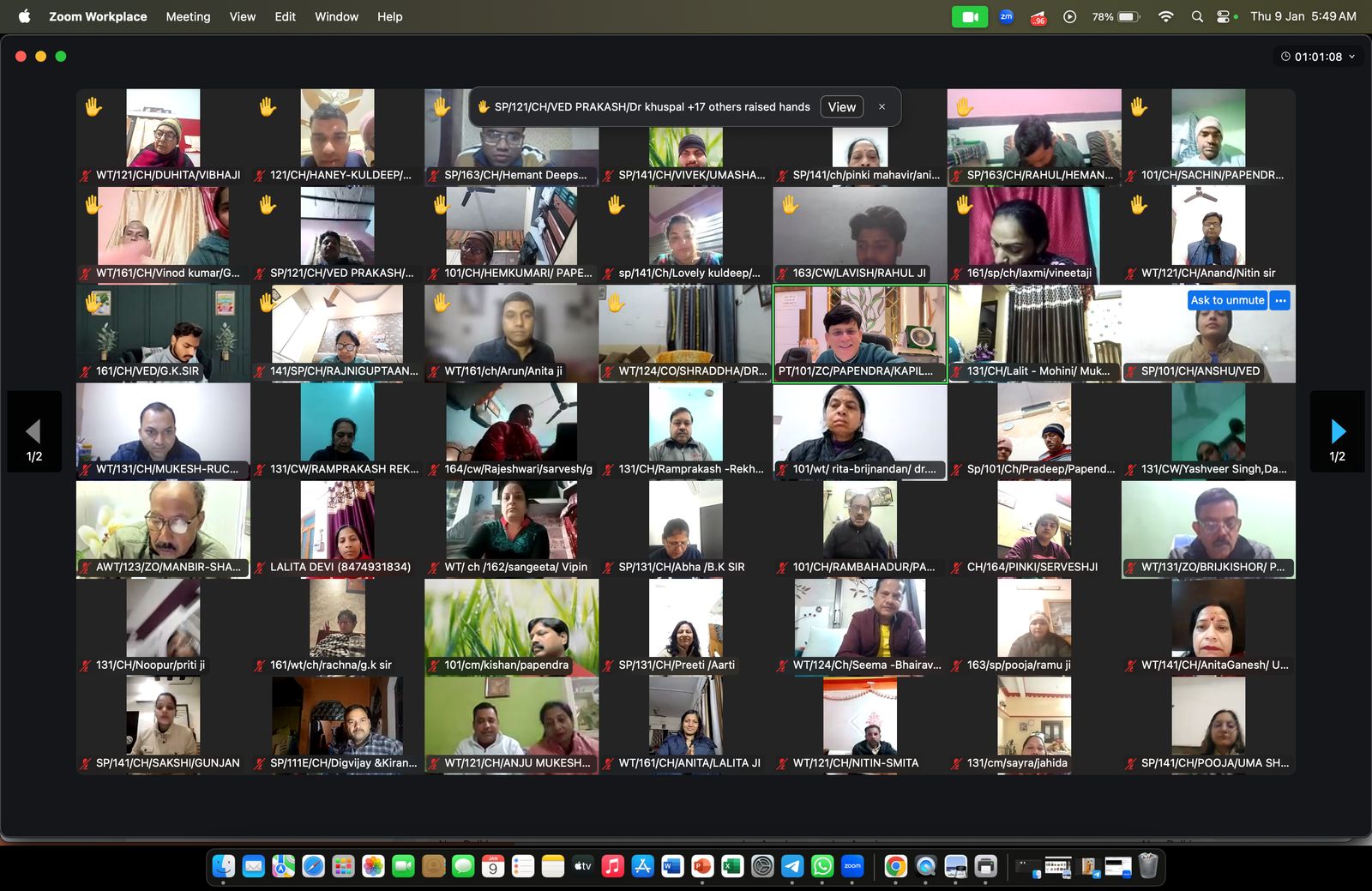Open macOS Control Center toggles icon
The width and height of the screenshot is (1372, 891).
tap(1224, 16)
